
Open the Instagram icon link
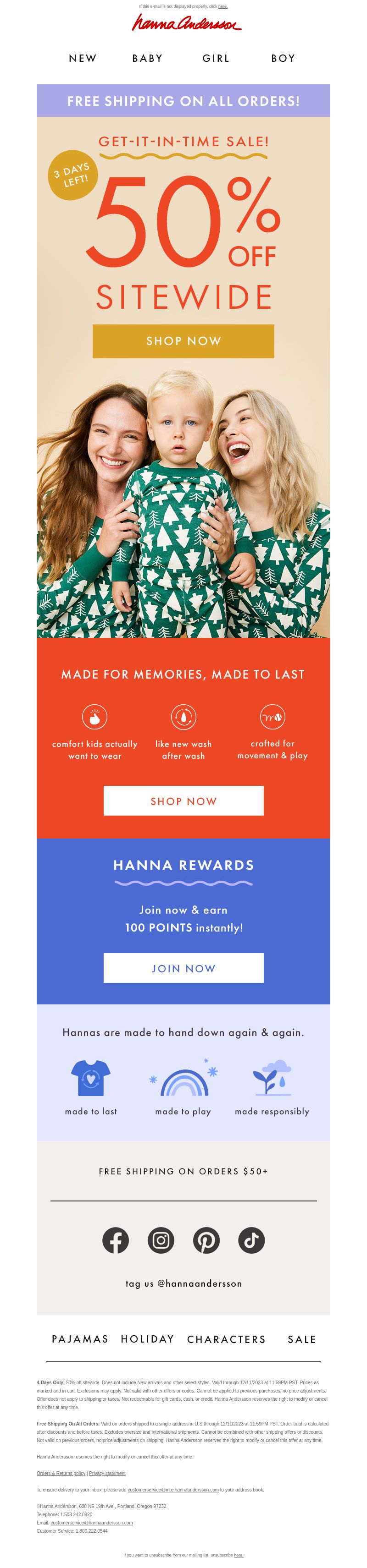click(x=161, y=1240)
